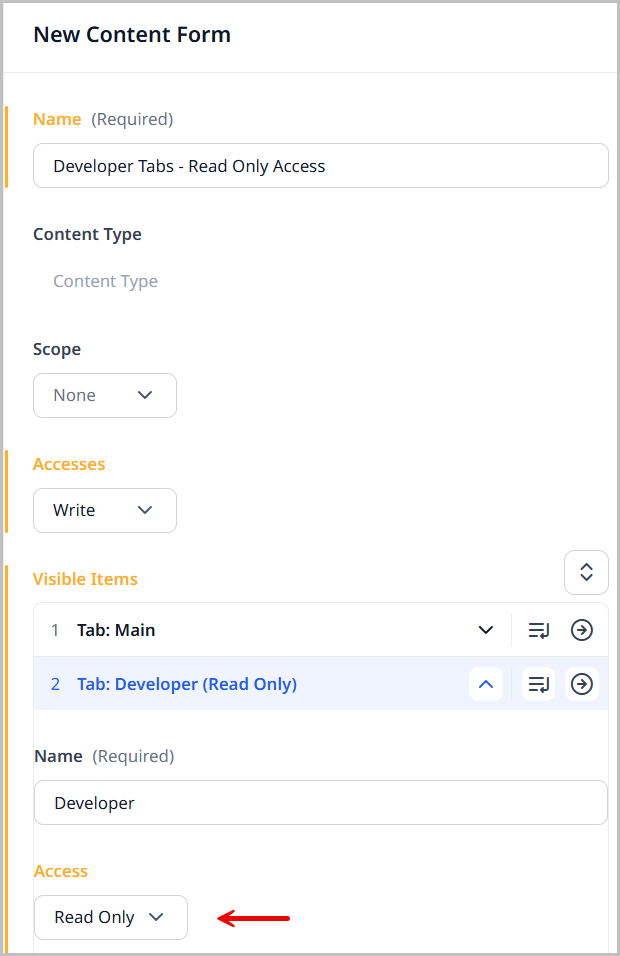Click the edit-list icon on Tab: Main row

538,629
